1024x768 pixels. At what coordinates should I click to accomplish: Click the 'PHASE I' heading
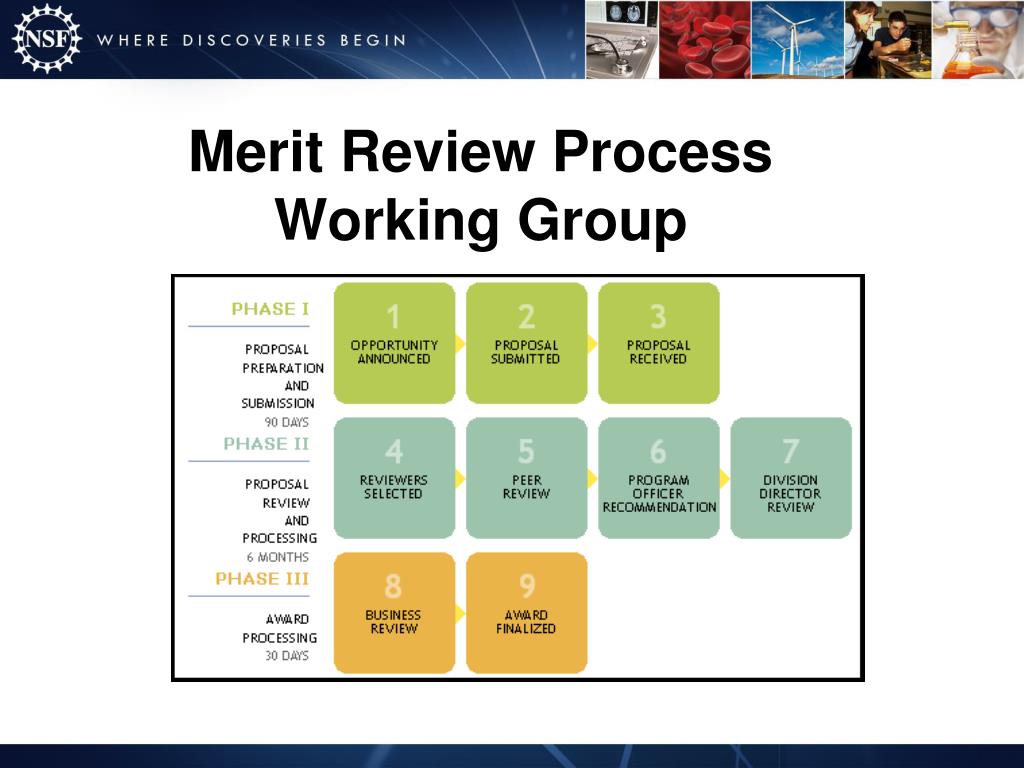270,309
